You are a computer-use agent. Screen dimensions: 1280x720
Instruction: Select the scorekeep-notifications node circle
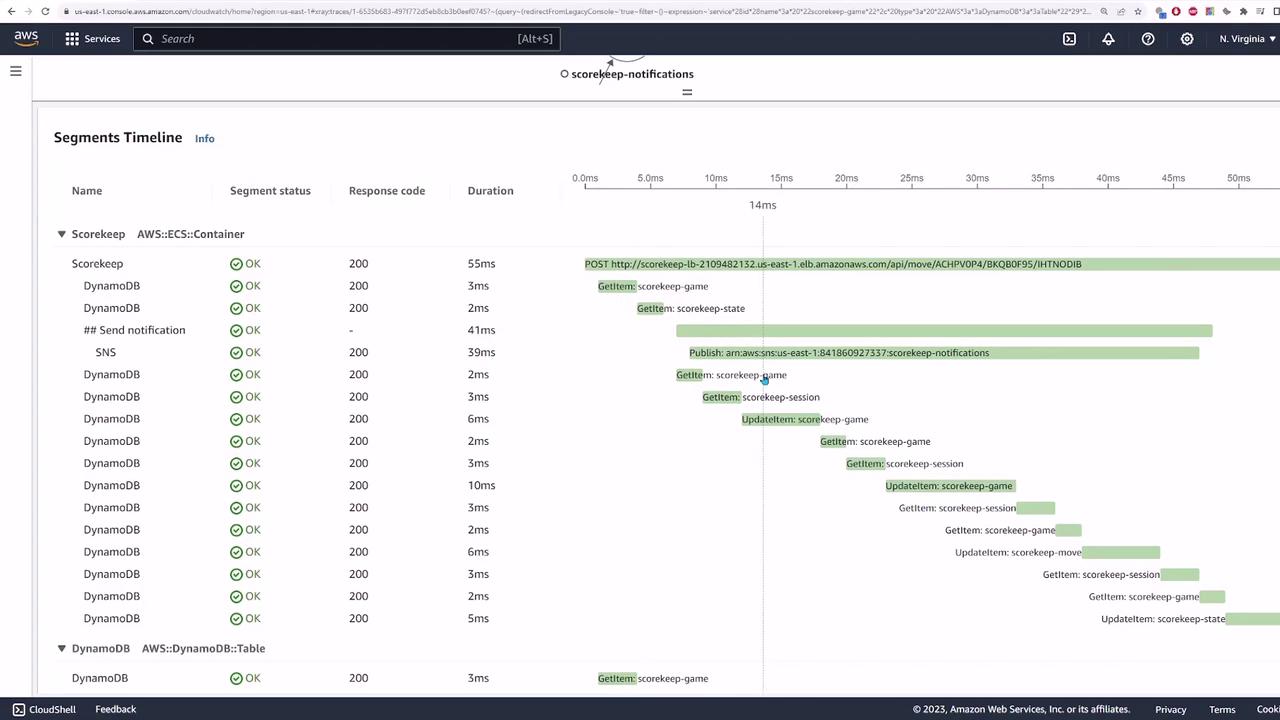pos(564,74)
